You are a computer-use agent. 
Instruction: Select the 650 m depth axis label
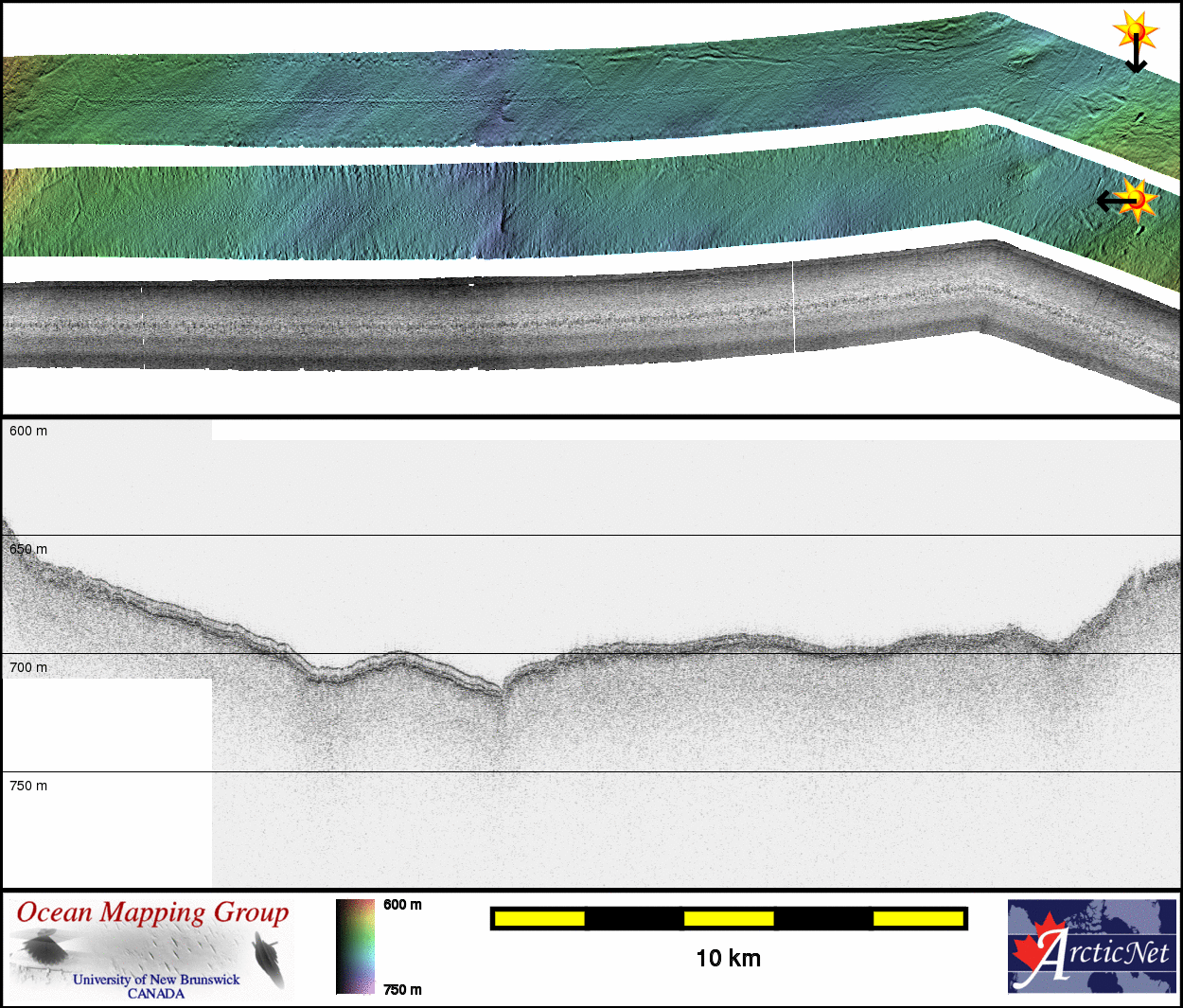click(28, 549)
